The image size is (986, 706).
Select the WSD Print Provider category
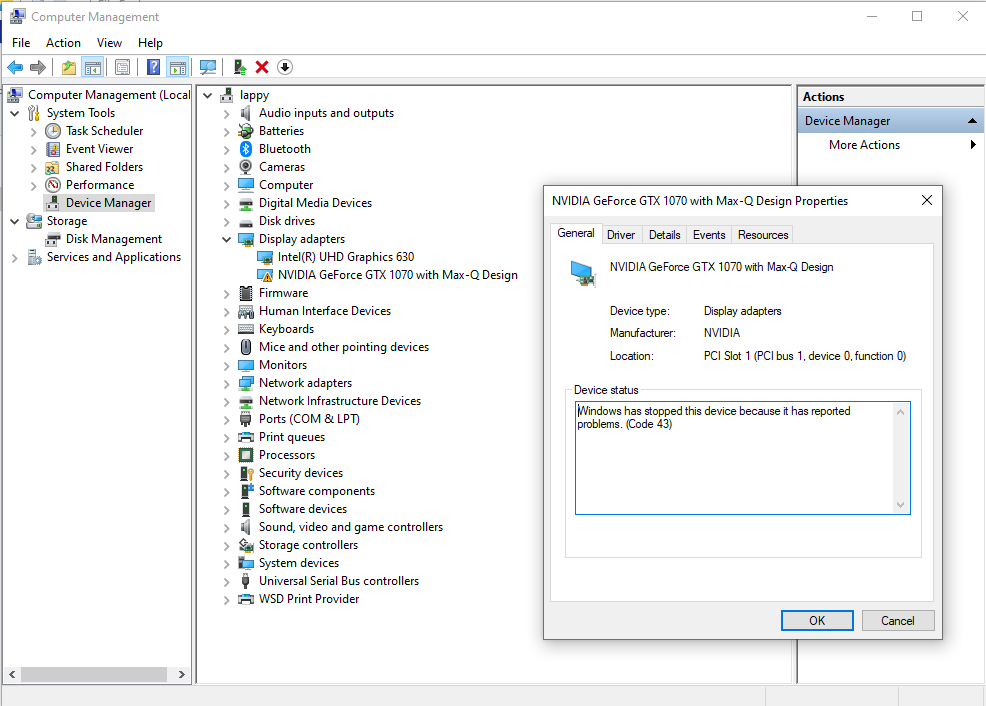(309, 599)
